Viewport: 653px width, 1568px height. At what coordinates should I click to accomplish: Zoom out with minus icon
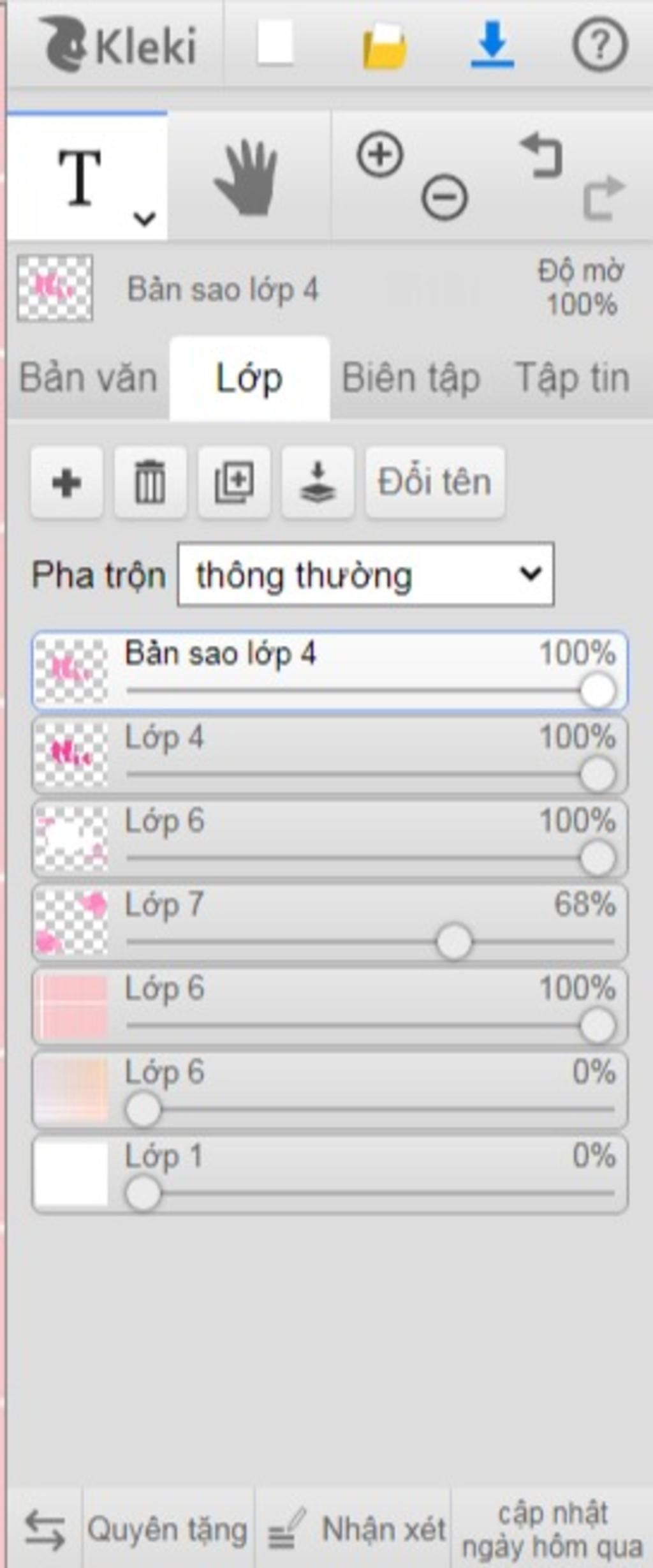pos(444,197)
